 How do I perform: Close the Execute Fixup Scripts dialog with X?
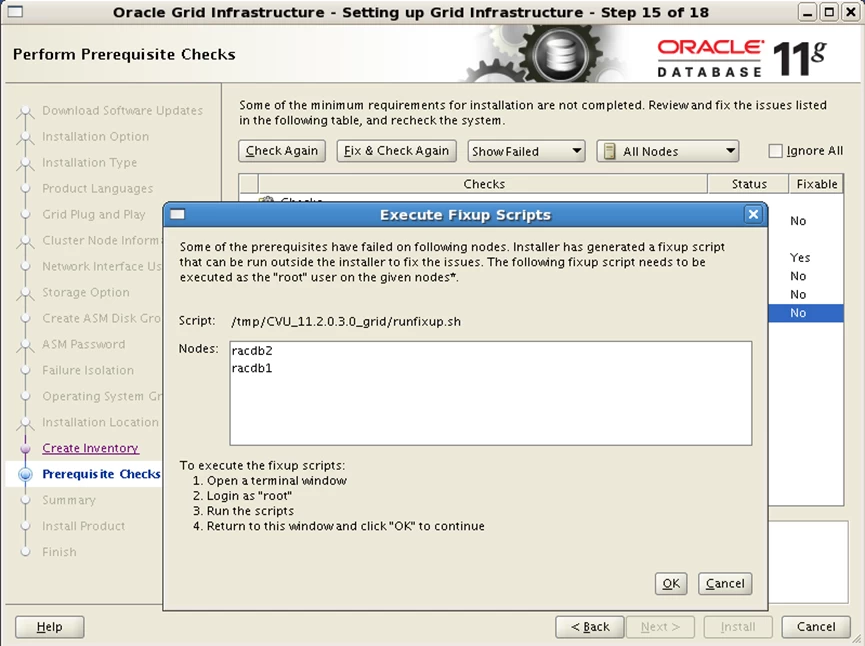point(753,215)
